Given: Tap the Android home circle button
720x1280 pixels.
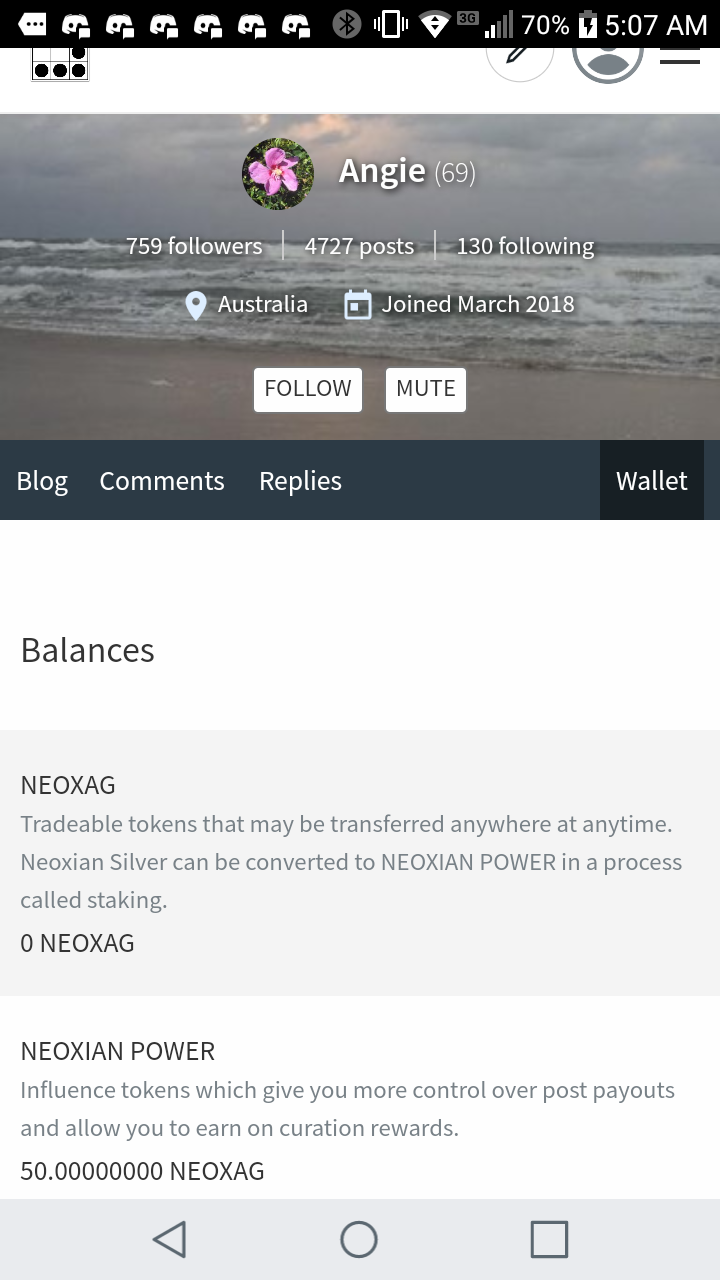Looking at the screenshot, I should [359, 1240].
